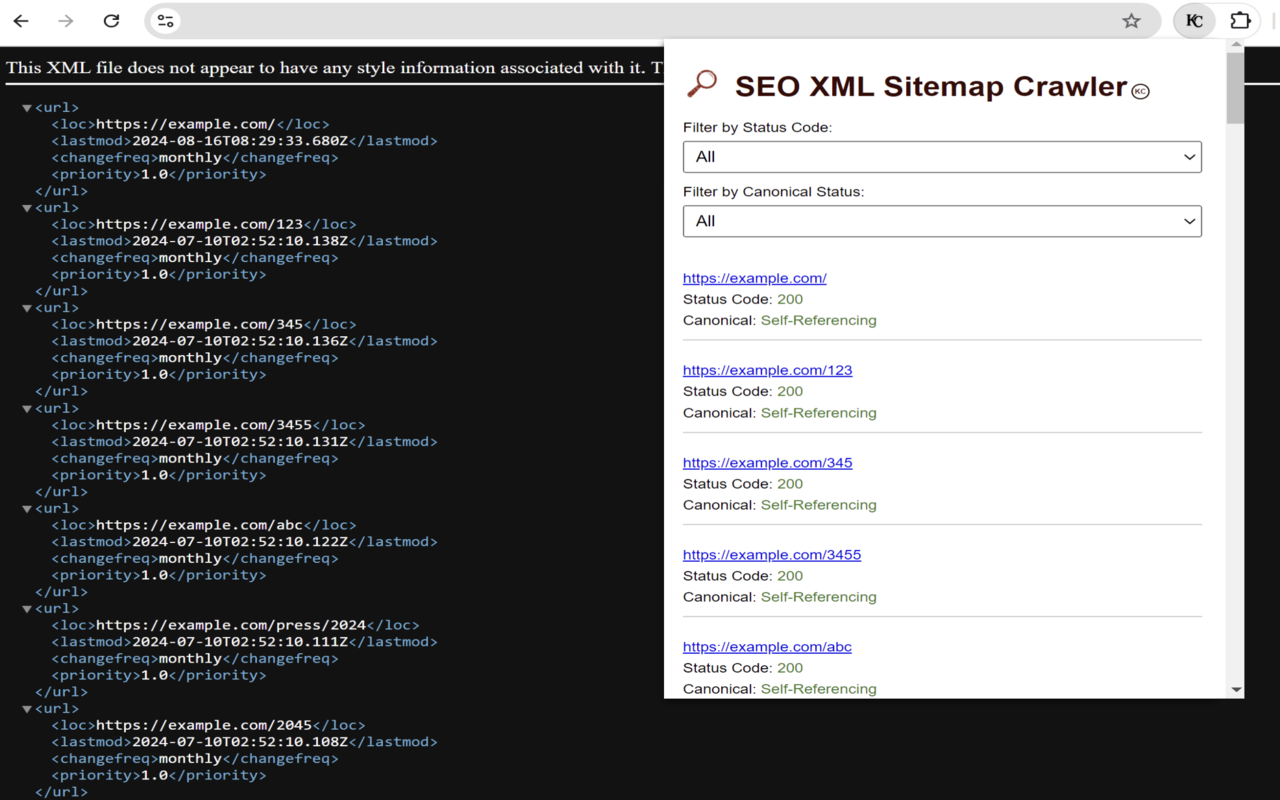Open the browser extensions puzzle icon

tap(1240, 20)
